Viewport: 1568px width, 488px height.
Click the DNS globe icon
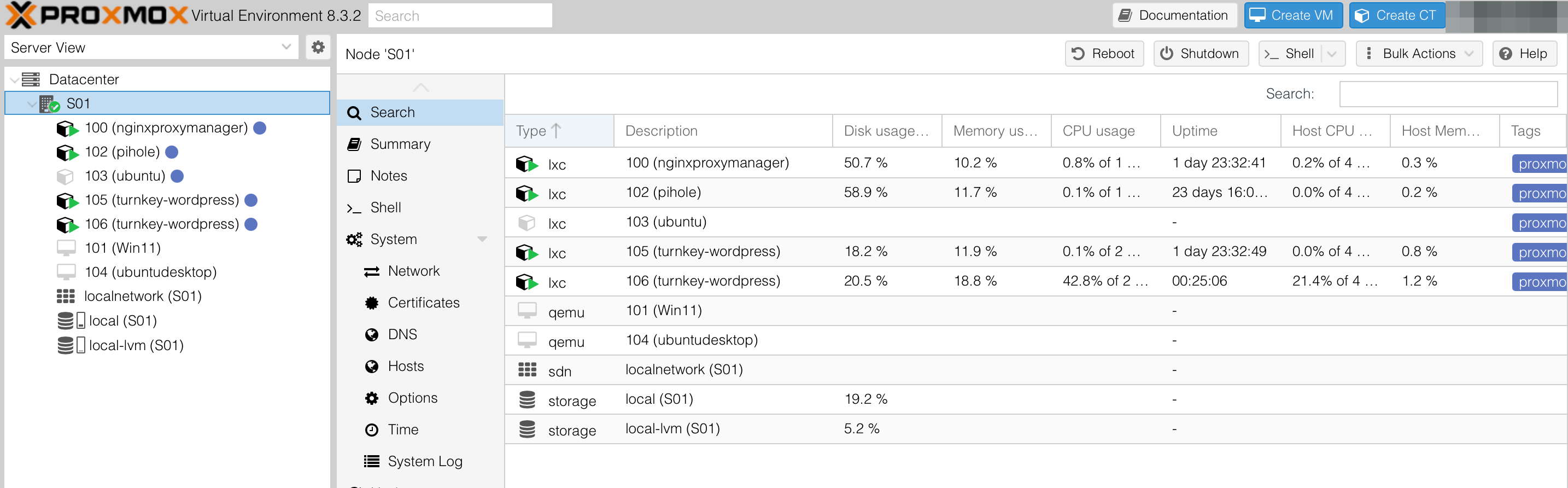click(371, 334)
